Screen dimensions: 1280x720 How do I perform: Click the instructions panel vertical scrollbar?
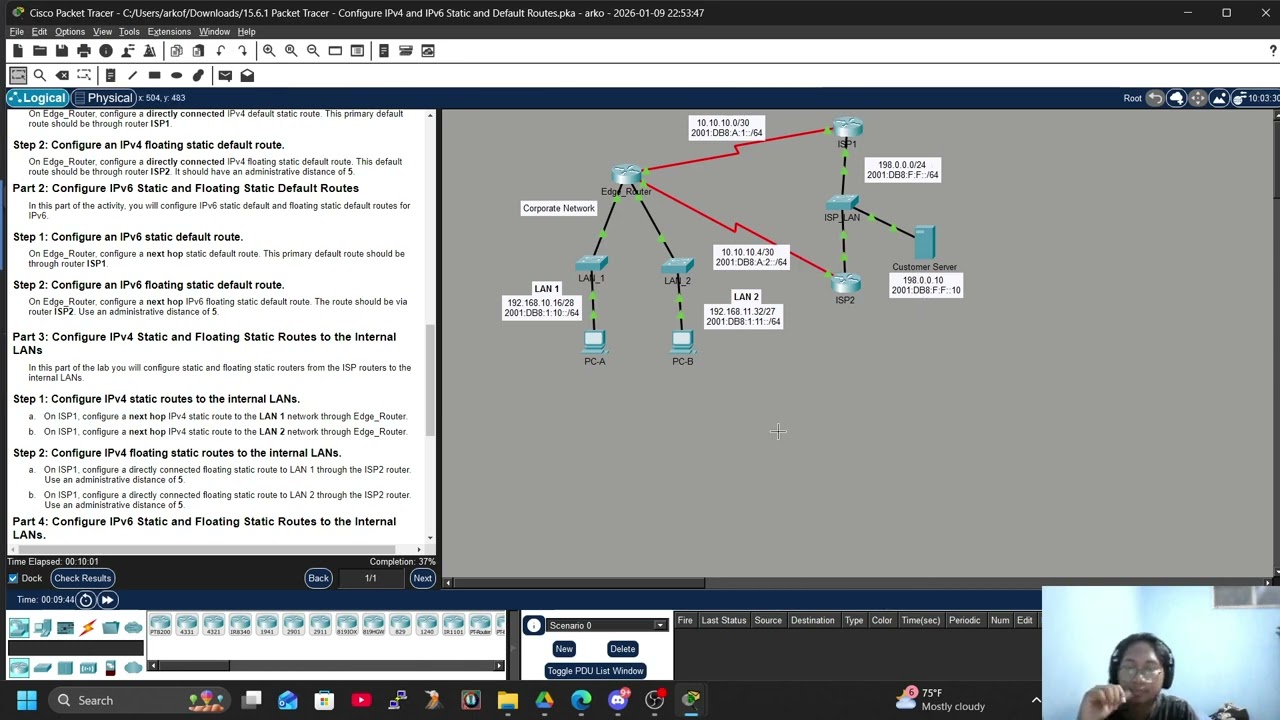click(431, 380)
